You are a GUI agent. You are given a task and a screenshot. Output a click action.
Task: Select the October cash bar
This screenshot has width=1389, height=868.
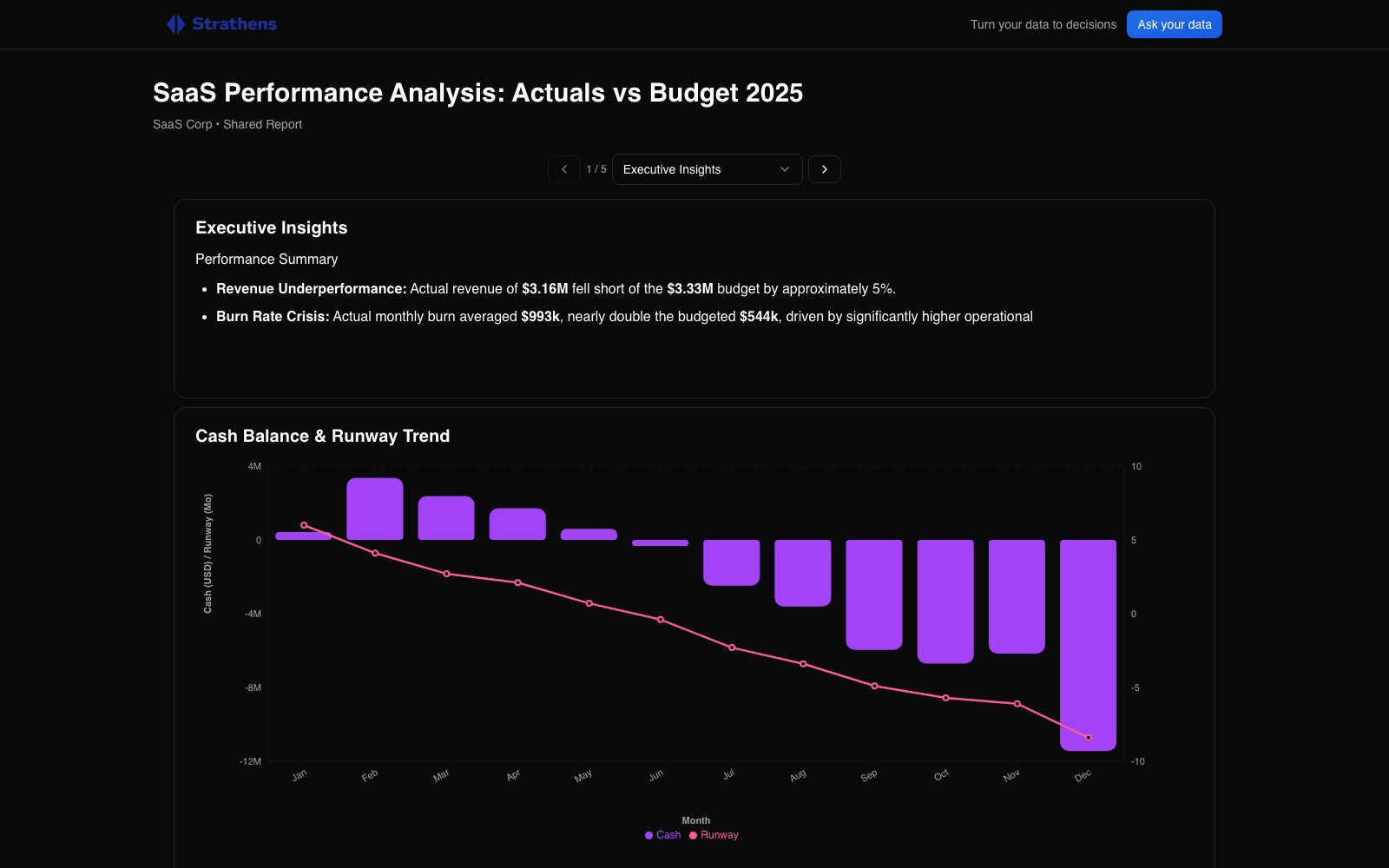pyautogui.click(x=945, y=602)
